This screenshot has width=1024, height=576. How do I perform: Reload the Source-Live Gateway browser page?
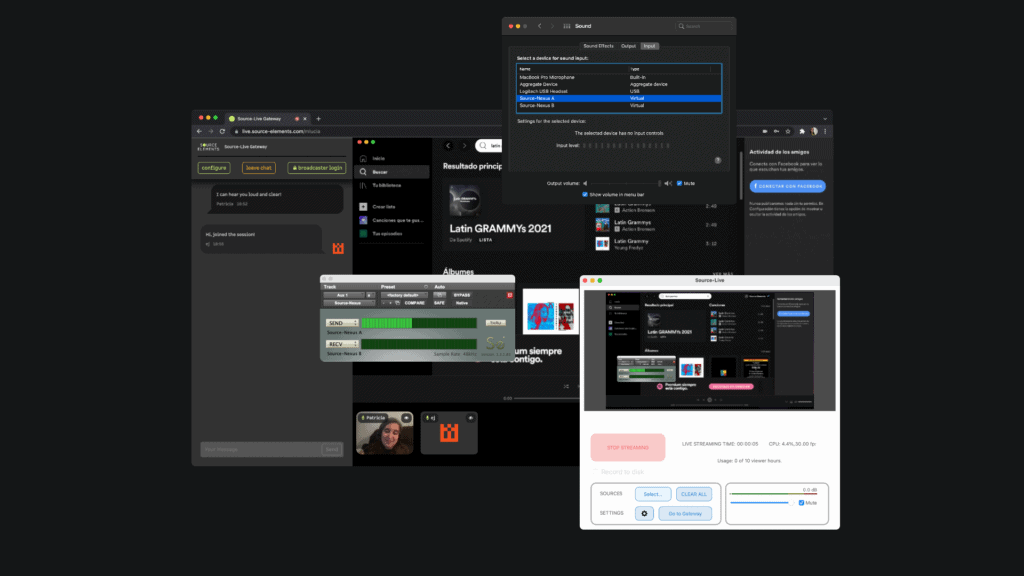pyautogui.click(x=222, y=131)
